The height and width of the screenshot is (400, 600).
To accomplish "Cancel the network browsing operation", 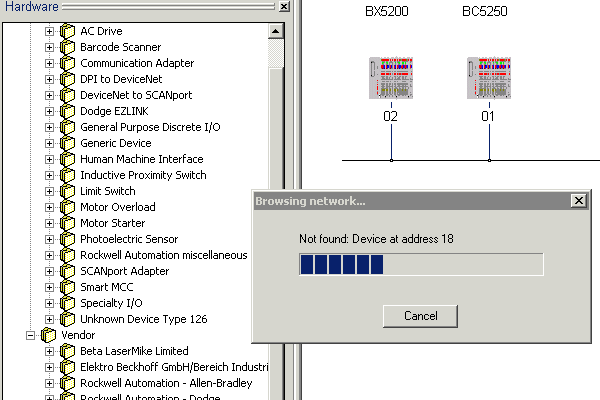I will (421, 316).
